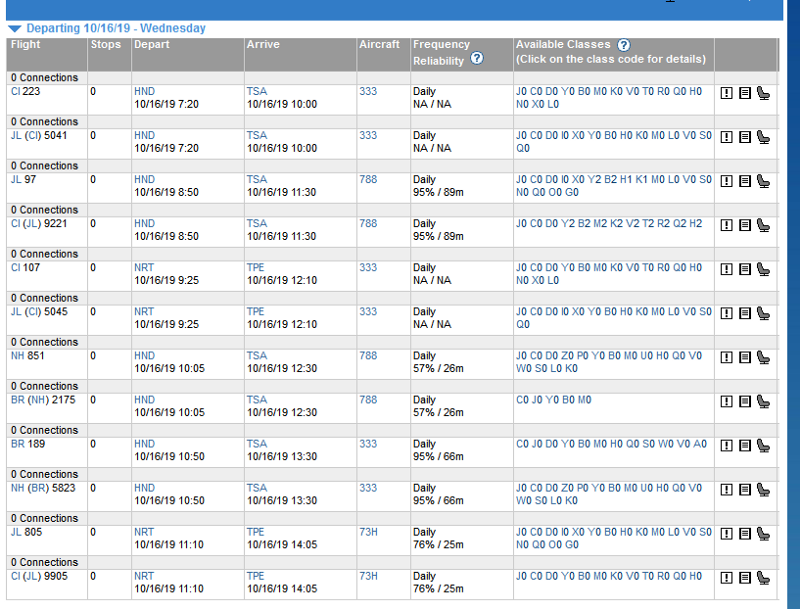800x609 pixels.
Task: Click aircraft 333 link for CI 107
Action: click(368, 267)
